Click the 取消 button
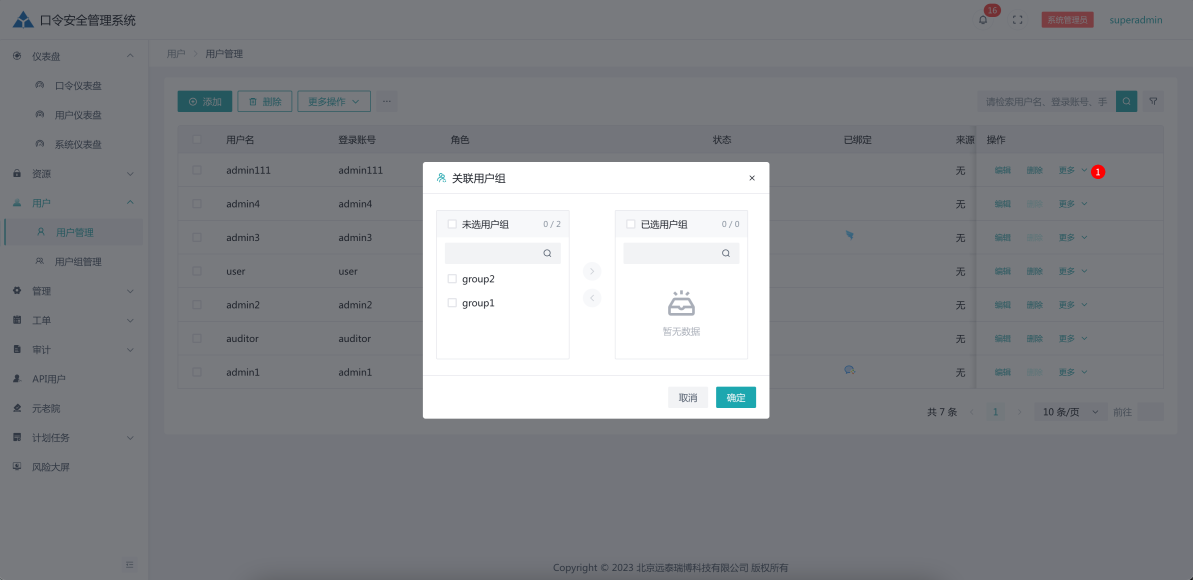 [688, 398]
